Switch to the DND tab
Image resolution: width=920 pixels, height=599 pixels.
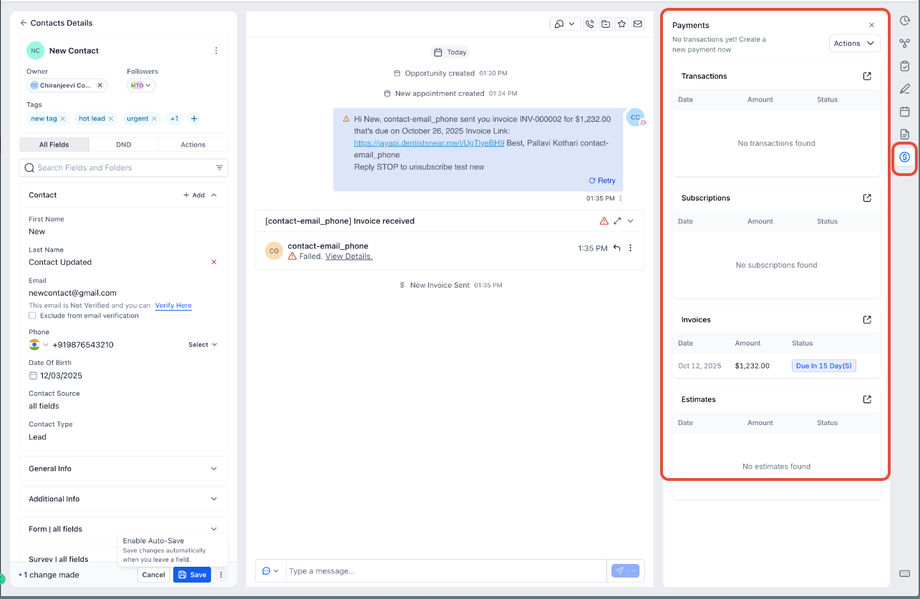123,144
